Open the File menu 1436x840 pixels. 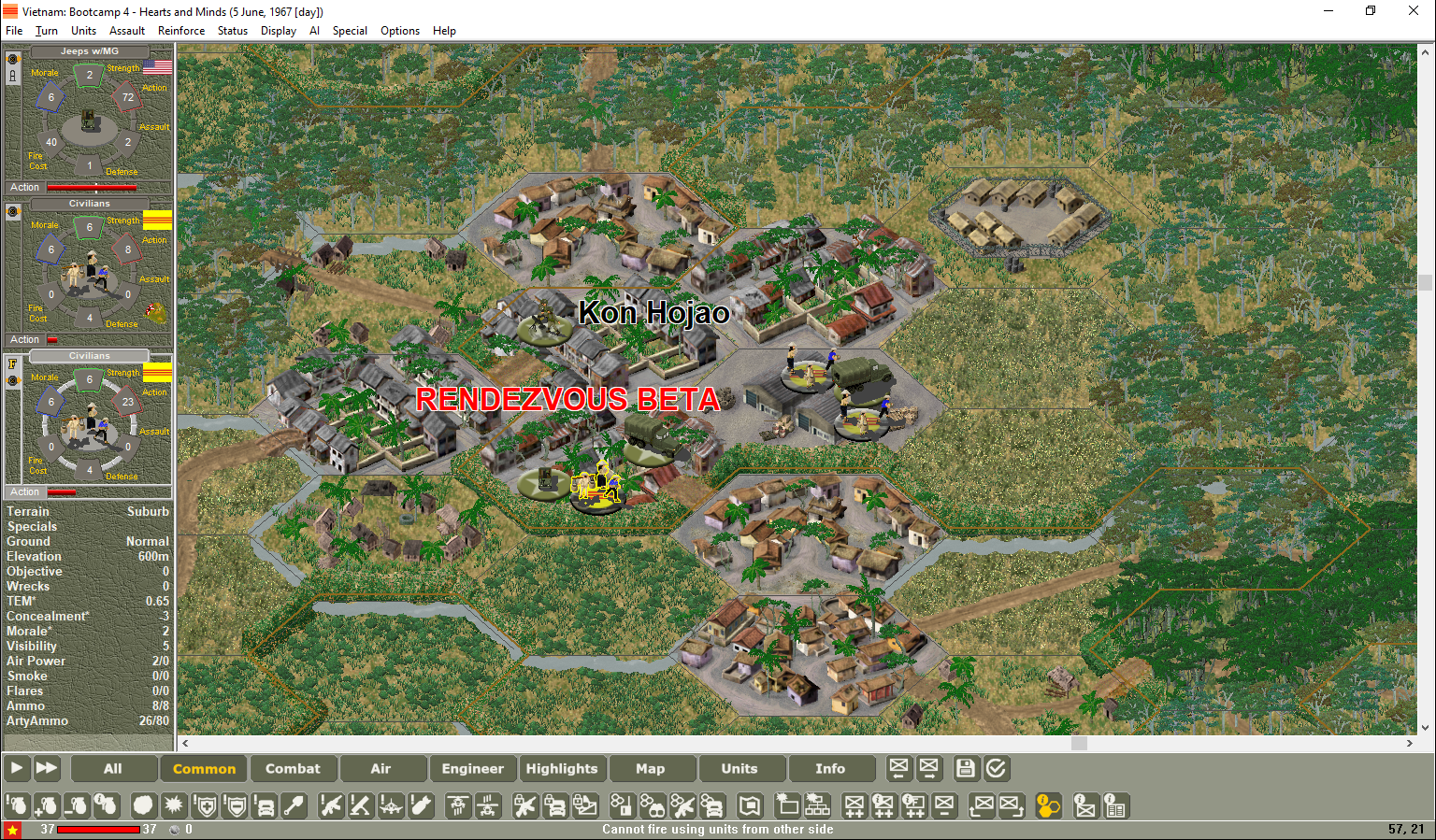point(14,31)
